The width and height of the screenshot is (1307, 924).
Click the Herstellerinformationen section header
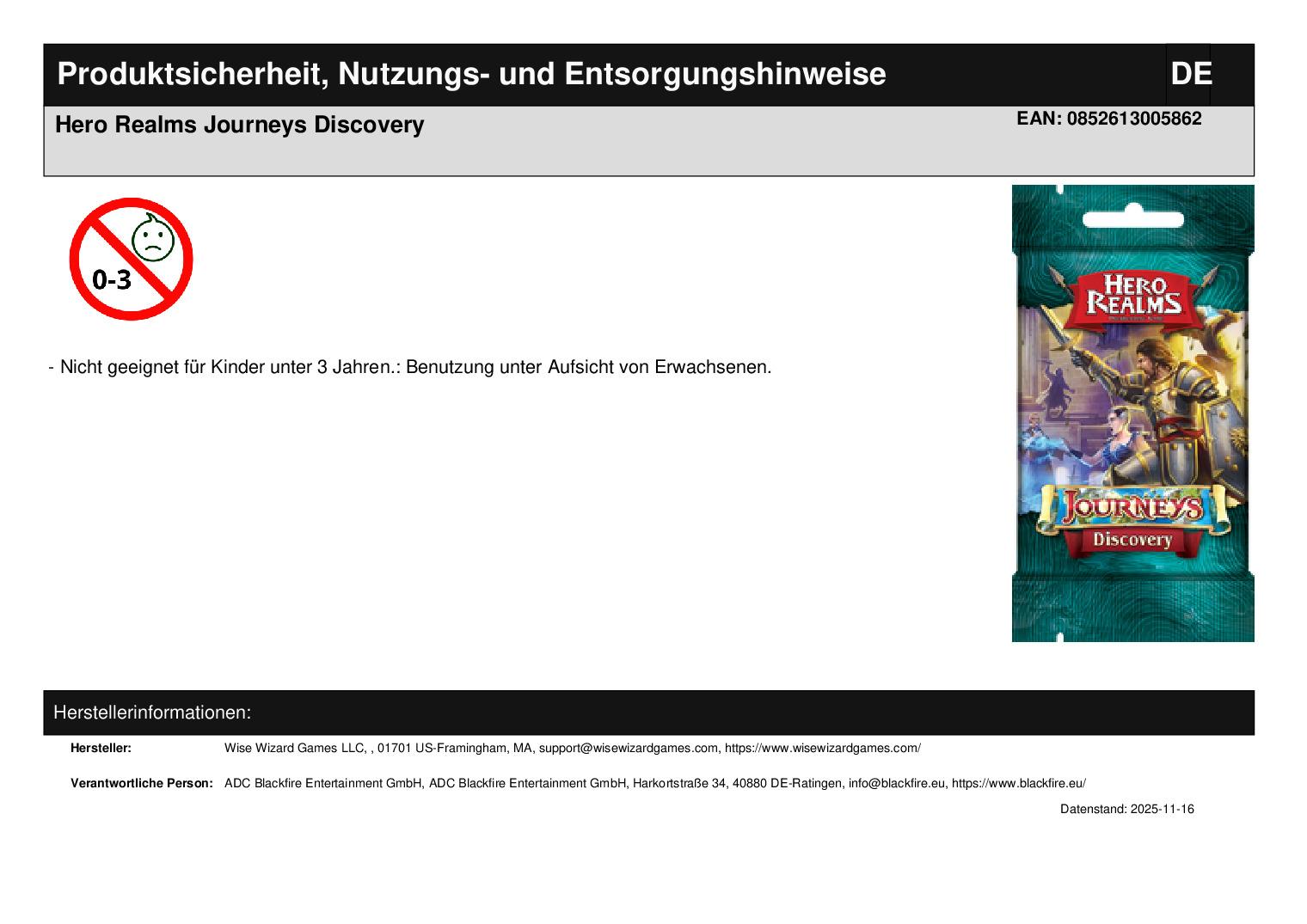pos(152,713)
